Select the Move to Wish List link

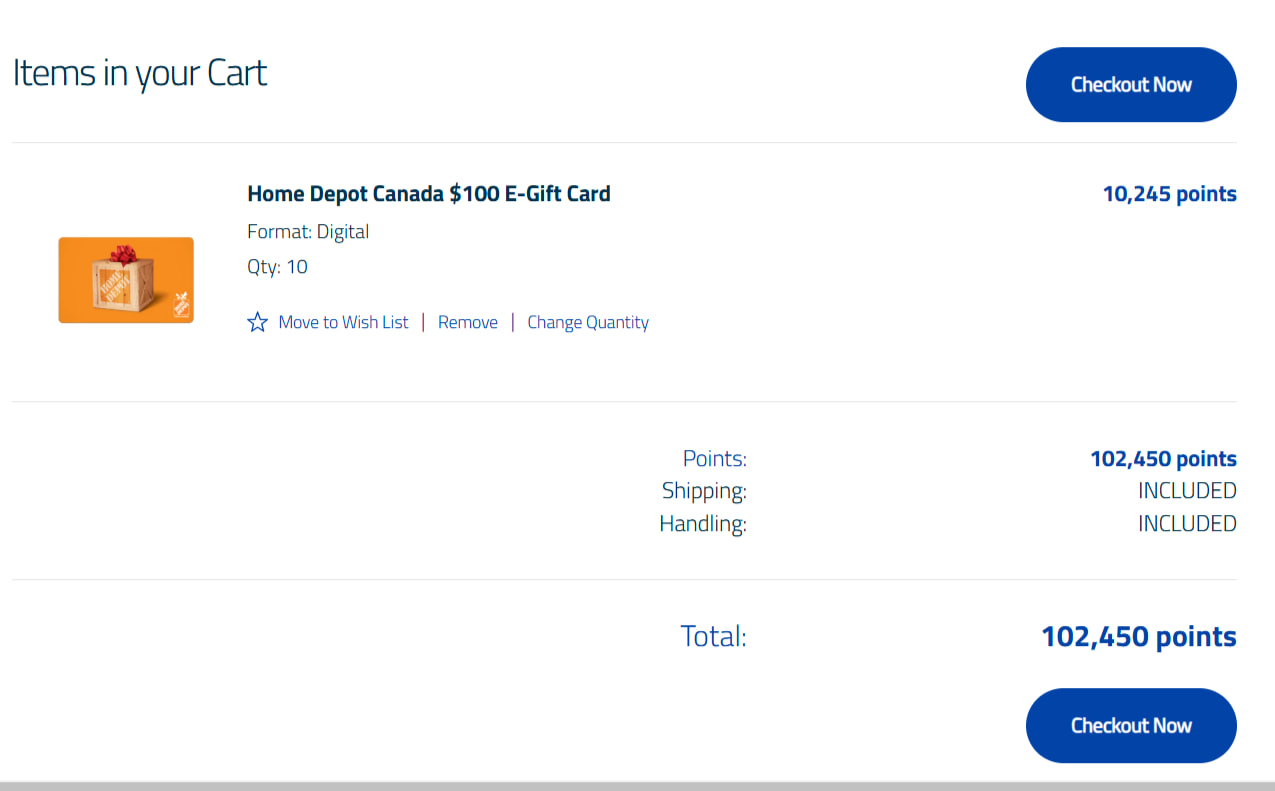[343, 322]
